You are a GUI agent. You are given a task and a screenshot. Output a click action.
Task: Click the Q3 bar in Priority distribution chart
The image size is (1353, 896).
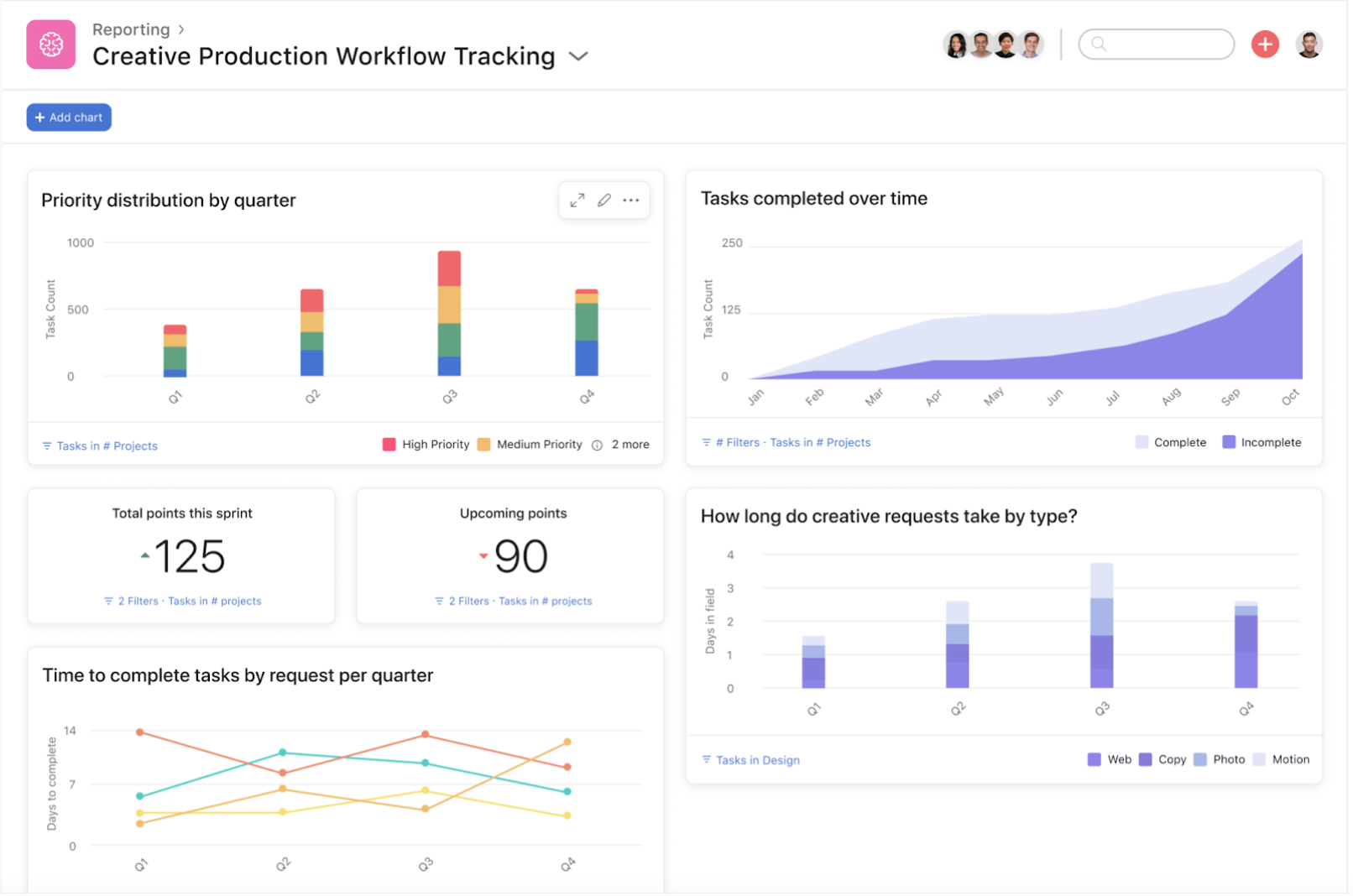449,314
